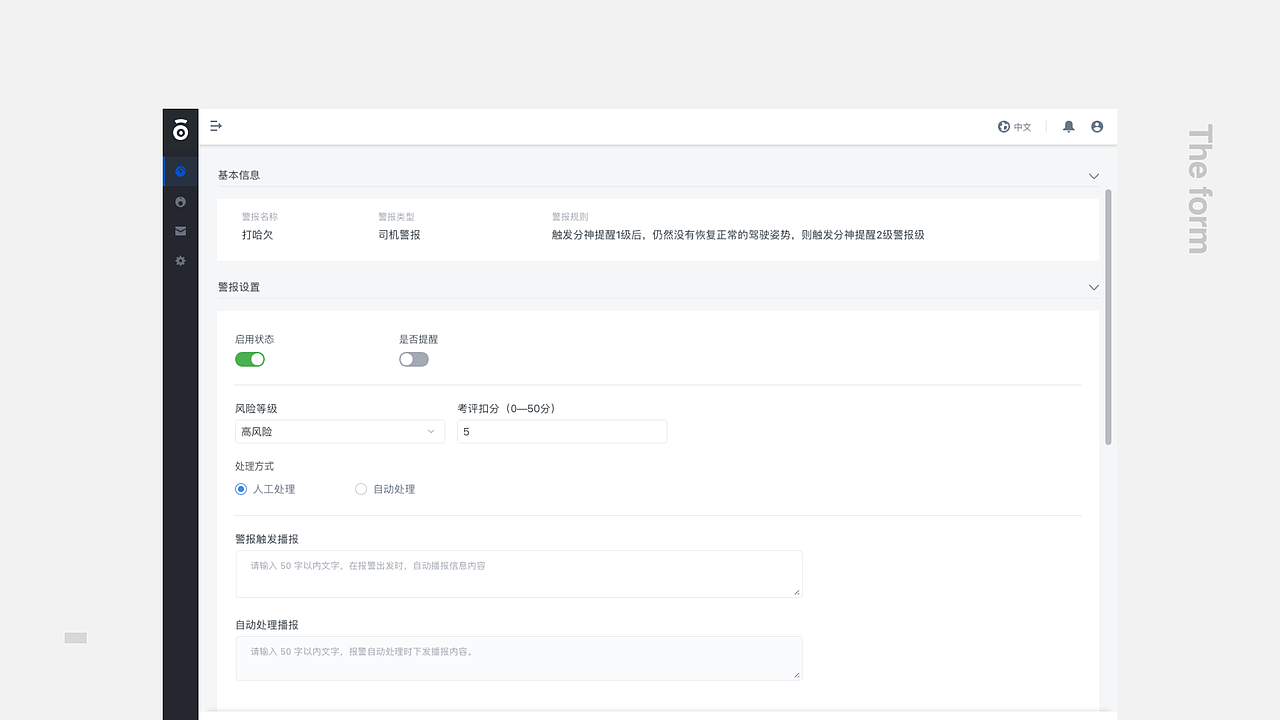1280x720 pixels.
Task: Open the mail sidebar icon
Action: [181, 231]
